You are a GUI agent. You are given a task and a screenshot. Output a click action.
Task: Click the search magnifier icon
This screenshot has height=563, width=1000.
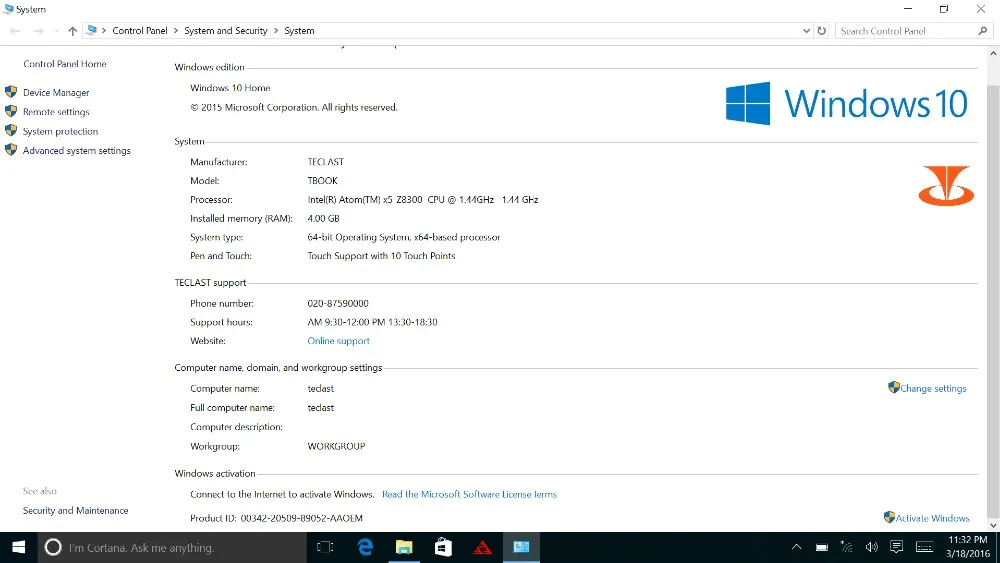pos(983,31)
